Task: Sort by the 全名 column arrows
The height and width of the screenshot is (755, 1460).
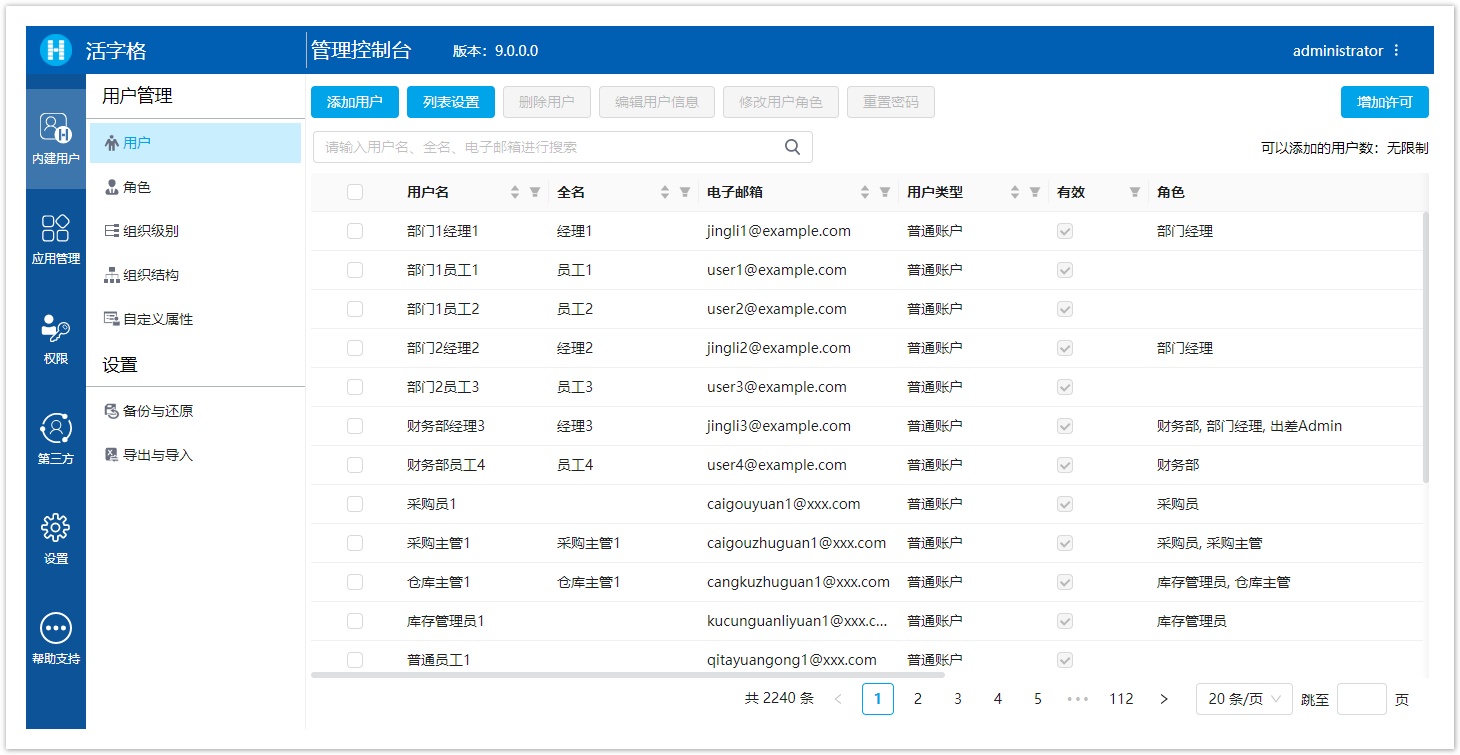Action: coord(665,192)
